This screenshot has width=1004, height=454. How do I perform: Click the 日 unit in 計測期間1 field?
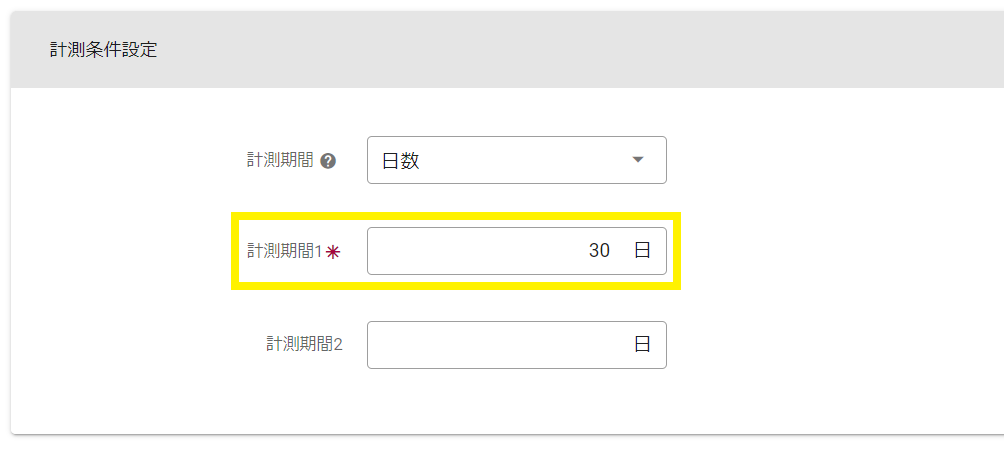(x=642, y=251)
